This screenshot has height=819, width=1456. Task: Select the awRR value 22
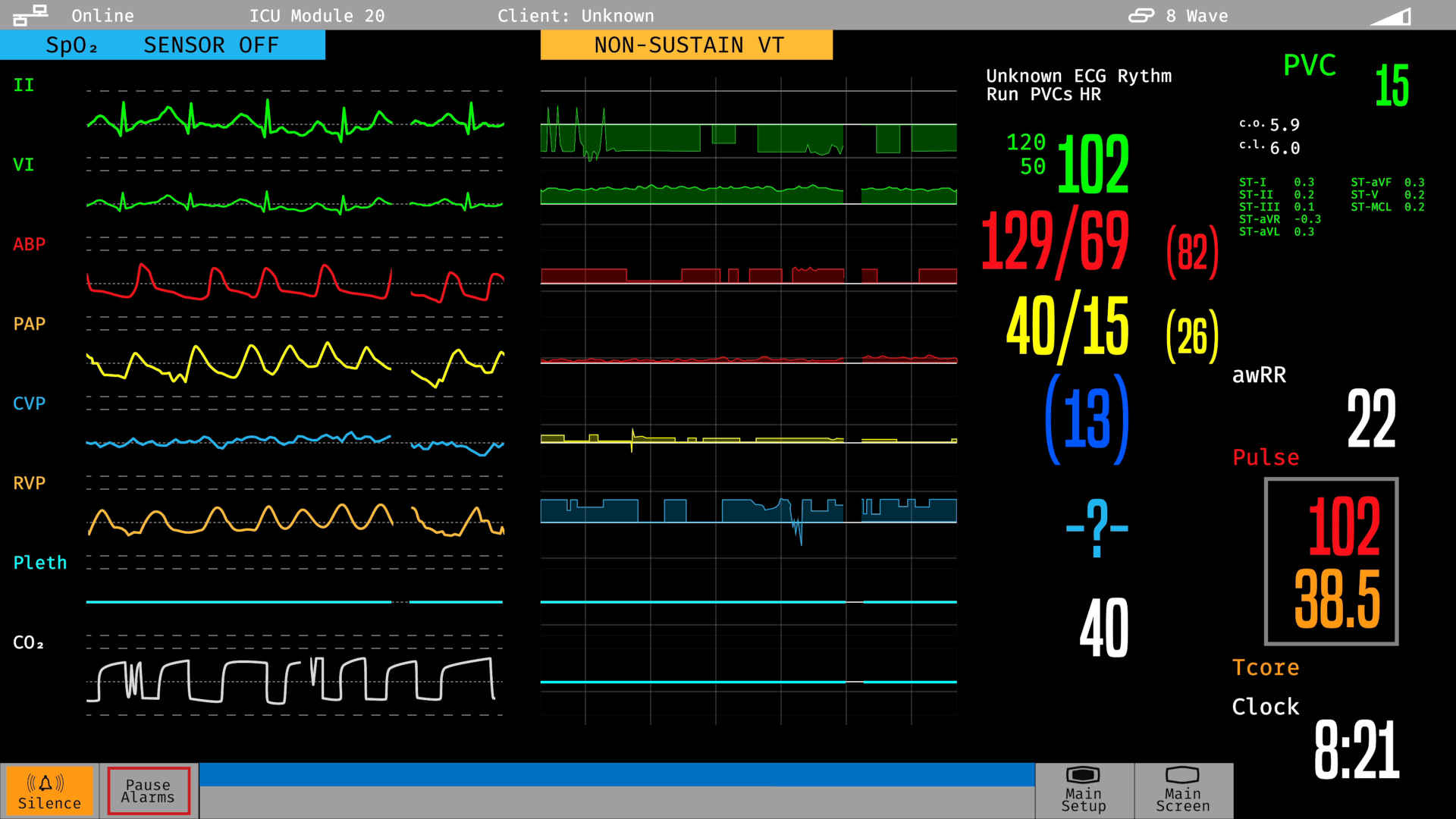coord(1370,419)
